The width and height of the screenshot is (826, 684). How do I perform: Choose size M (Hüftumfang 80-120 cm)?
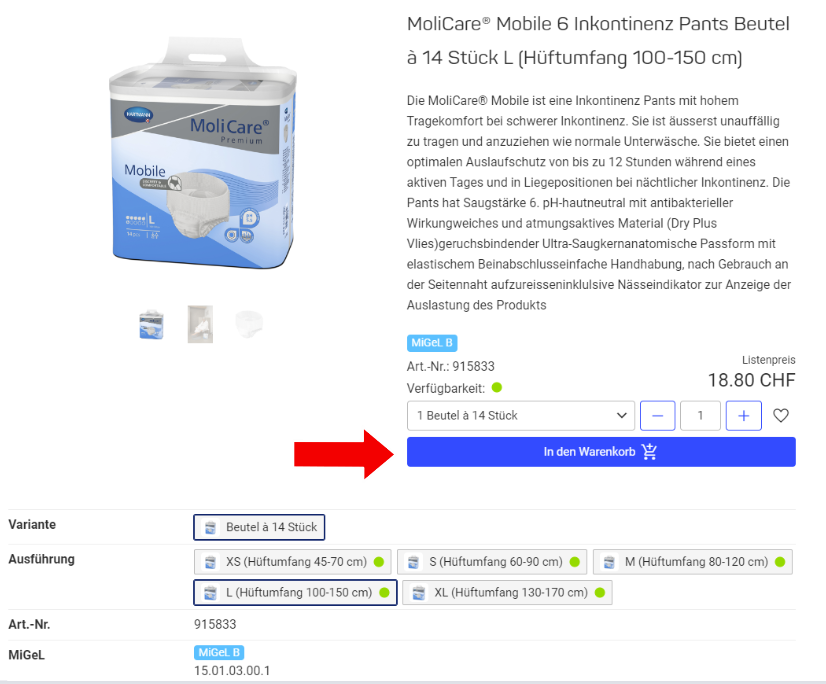[x=693, y=562]
